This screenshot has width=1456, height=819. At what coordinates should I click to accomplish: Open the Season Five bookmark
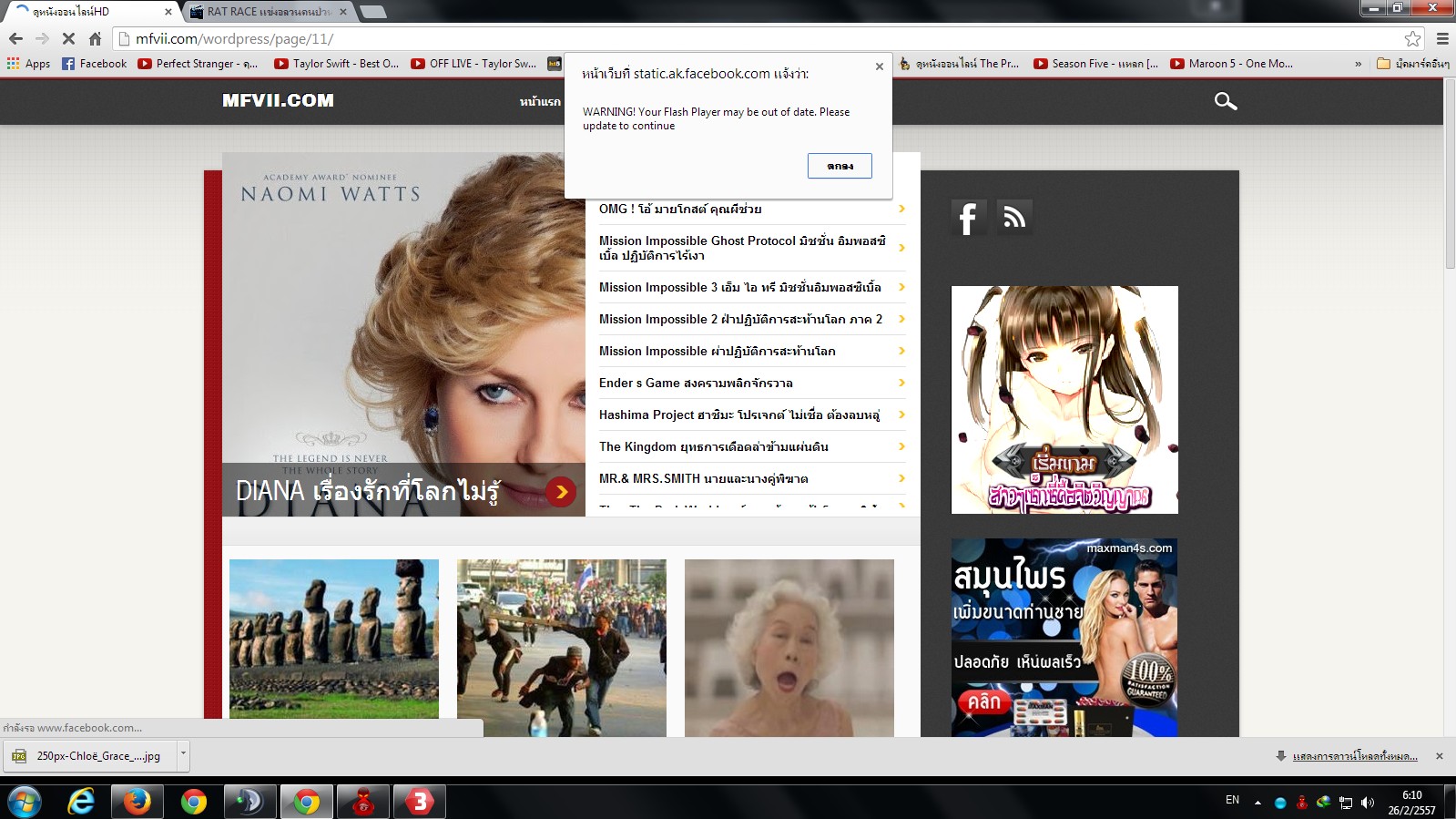[x=1096, y=64]
